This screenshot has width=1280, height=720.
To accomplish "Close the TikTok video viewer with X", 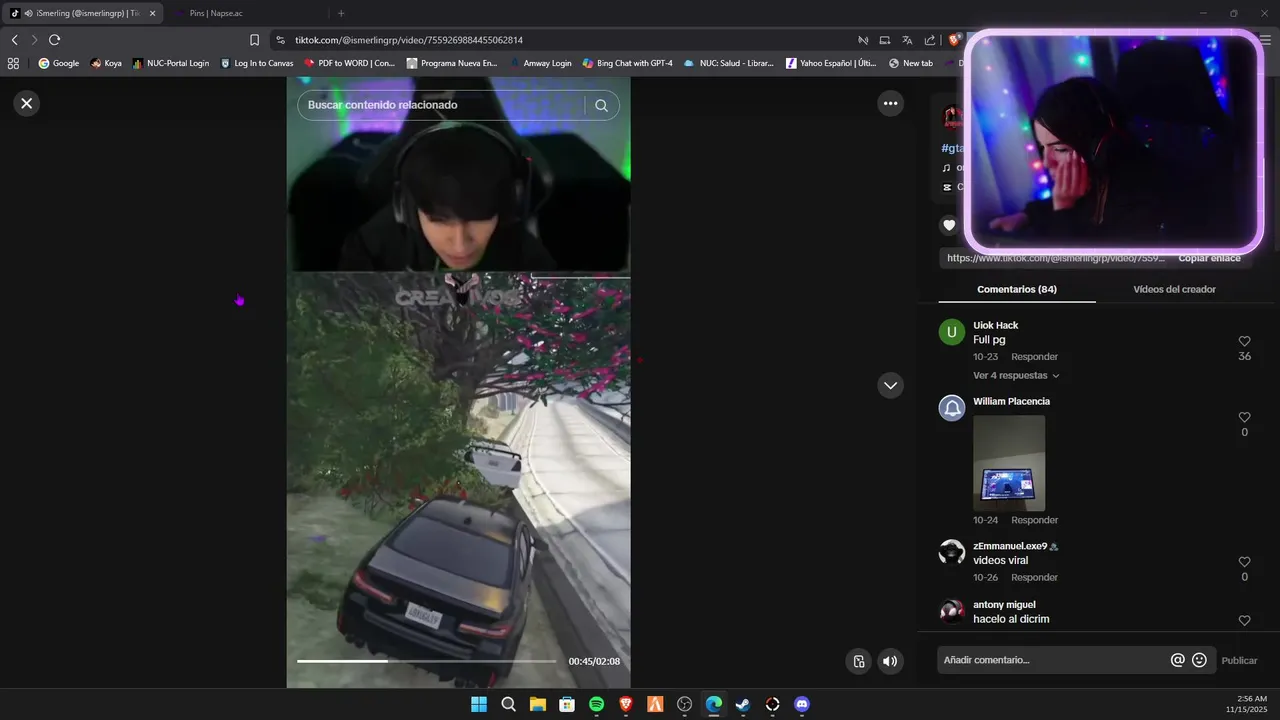I will click(x=27, y=103).
